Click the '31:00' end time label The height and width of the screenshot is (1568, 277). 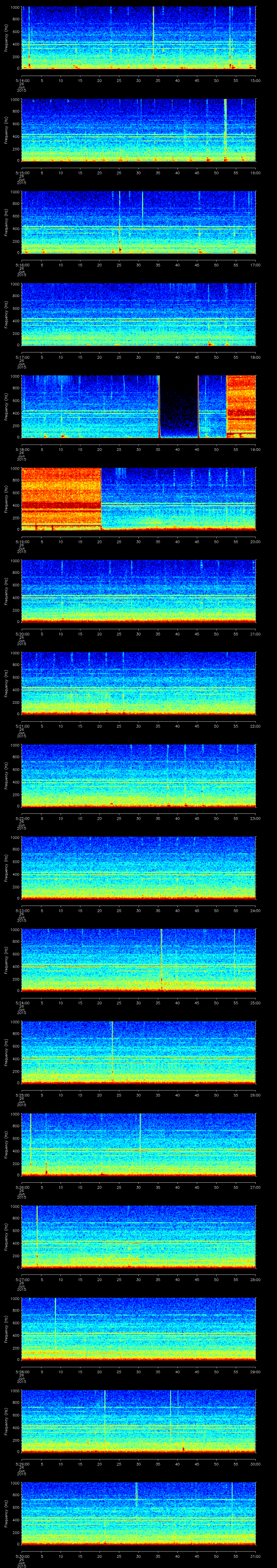coord(255,1556)
